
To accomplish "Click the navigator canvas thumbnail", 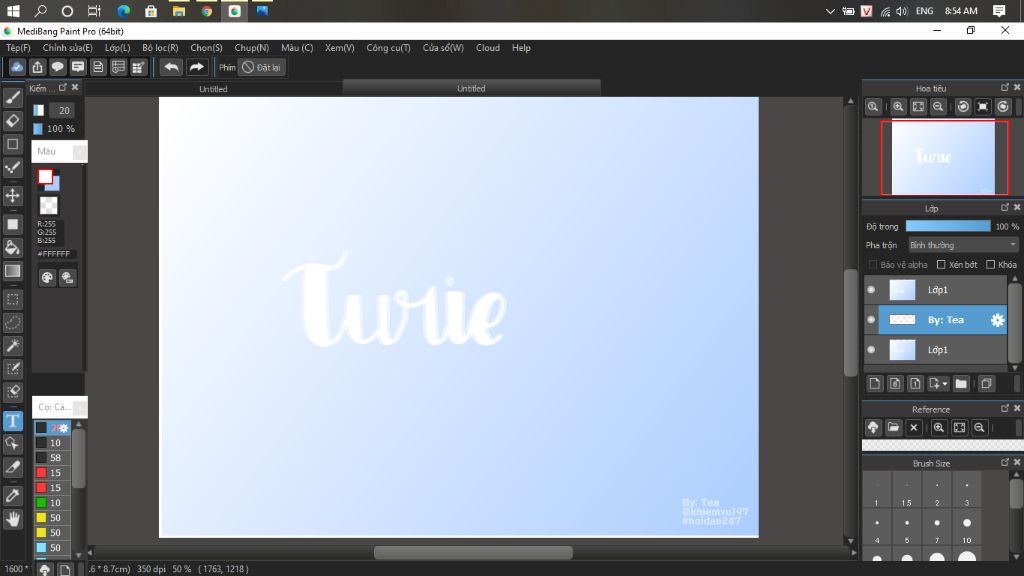I will pyautogui.click(x=944, y=158).
